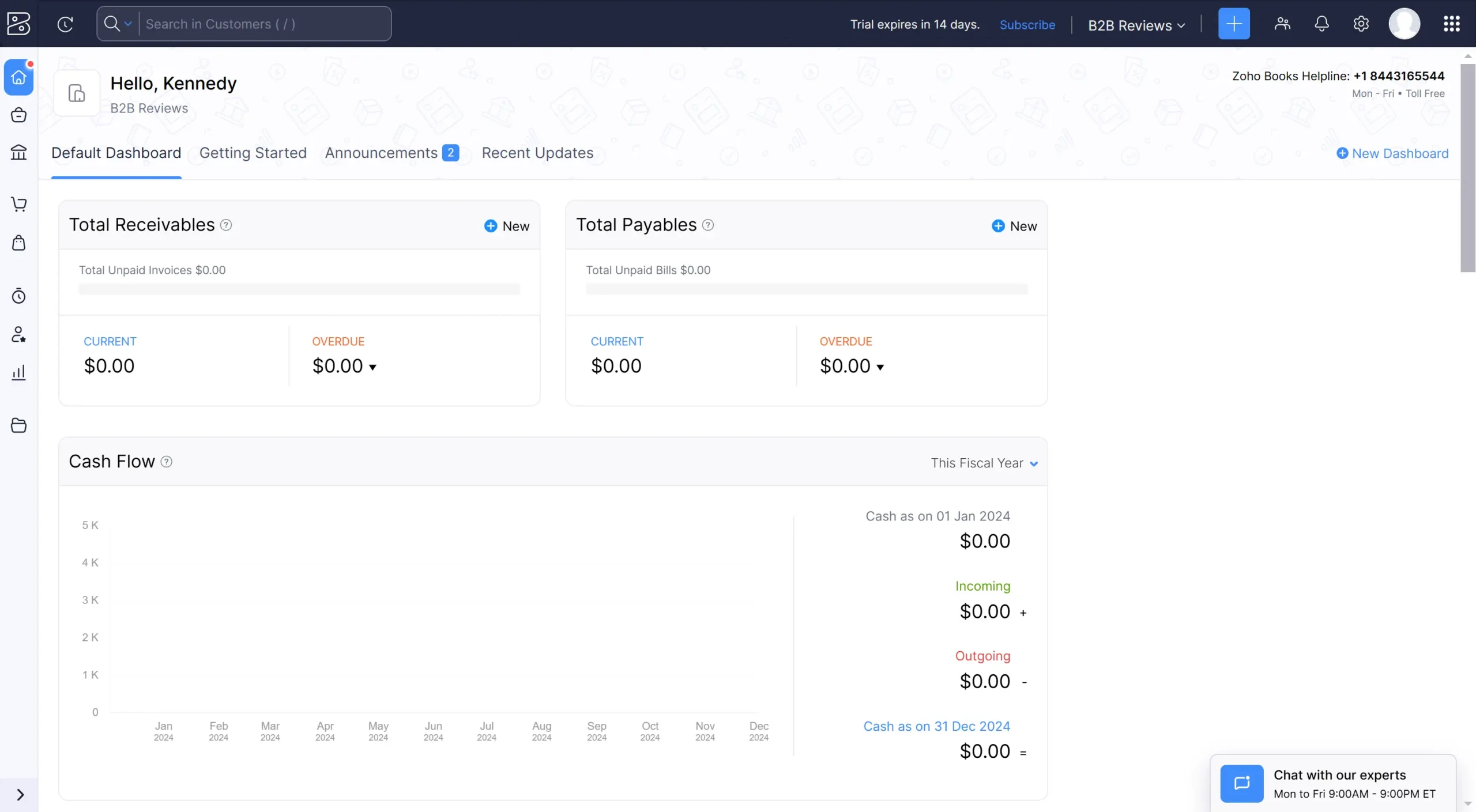The height and width of the screenshot is (812, 1476).
Task: Open Reports using the bar chart icon
Action: click(x=19, y=372)
